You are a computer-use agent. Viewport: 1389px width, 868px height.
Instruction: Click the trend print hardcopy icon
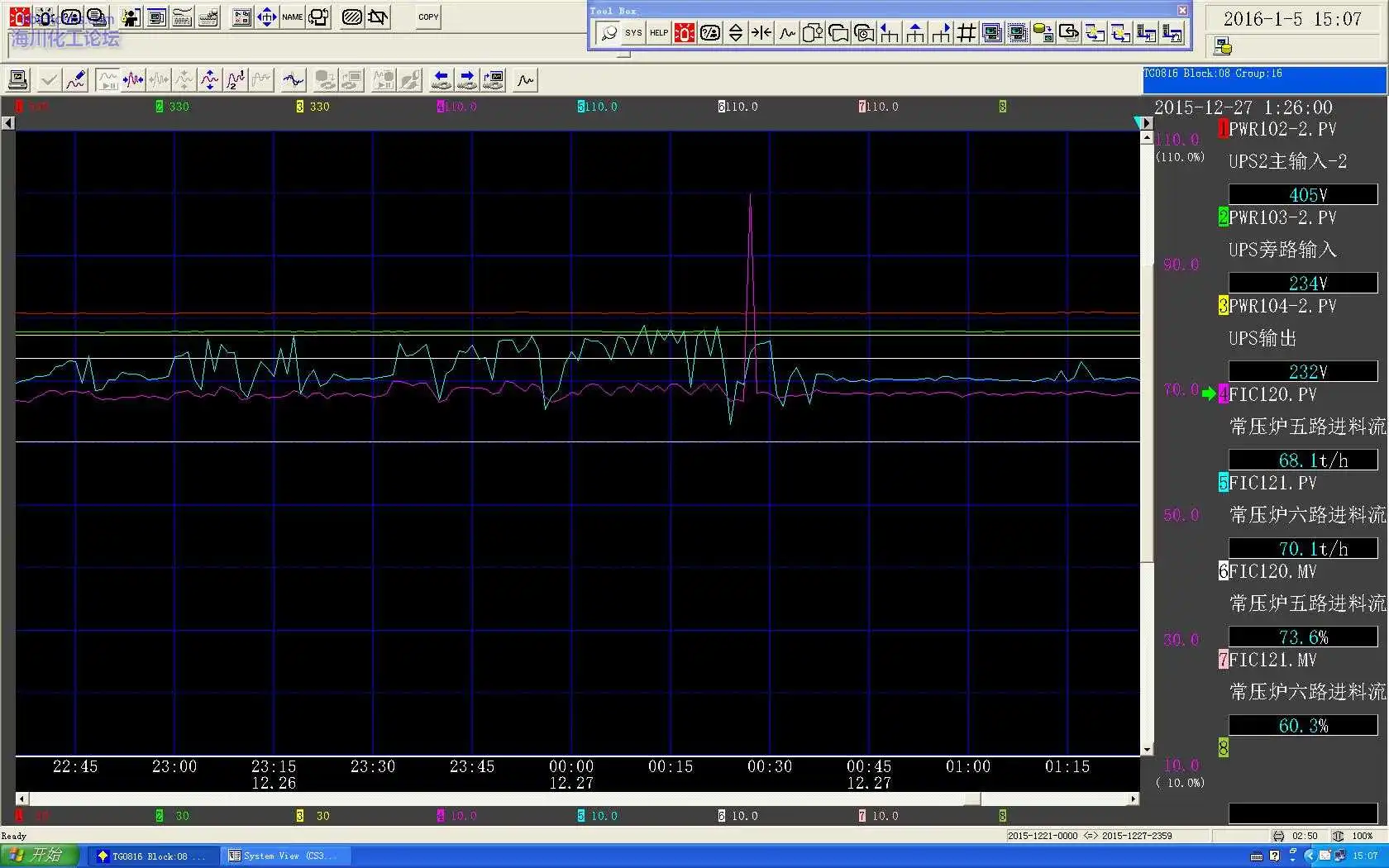17,80
